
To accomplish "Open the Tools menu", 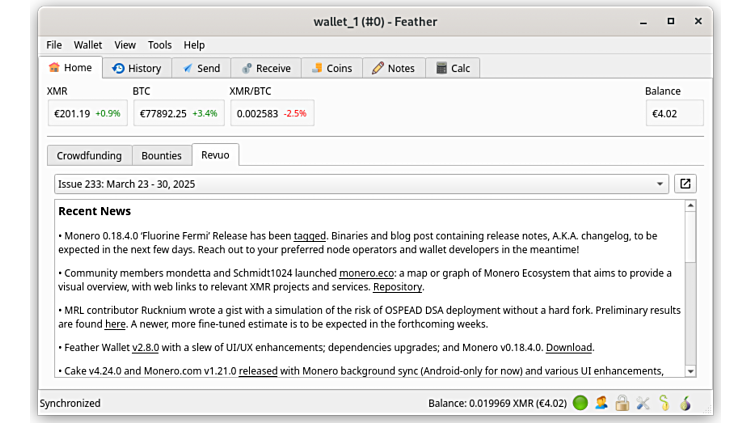I will pyautogui.click(x=160, y=45).
